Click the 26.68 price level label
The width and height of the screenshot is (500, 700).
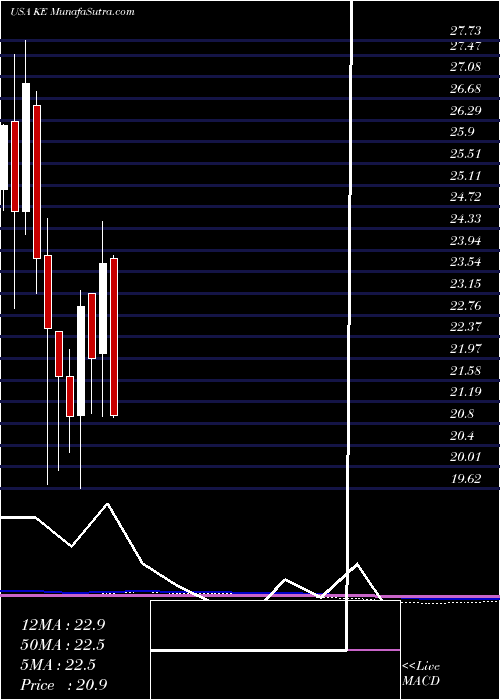click(x=466, y=89)
